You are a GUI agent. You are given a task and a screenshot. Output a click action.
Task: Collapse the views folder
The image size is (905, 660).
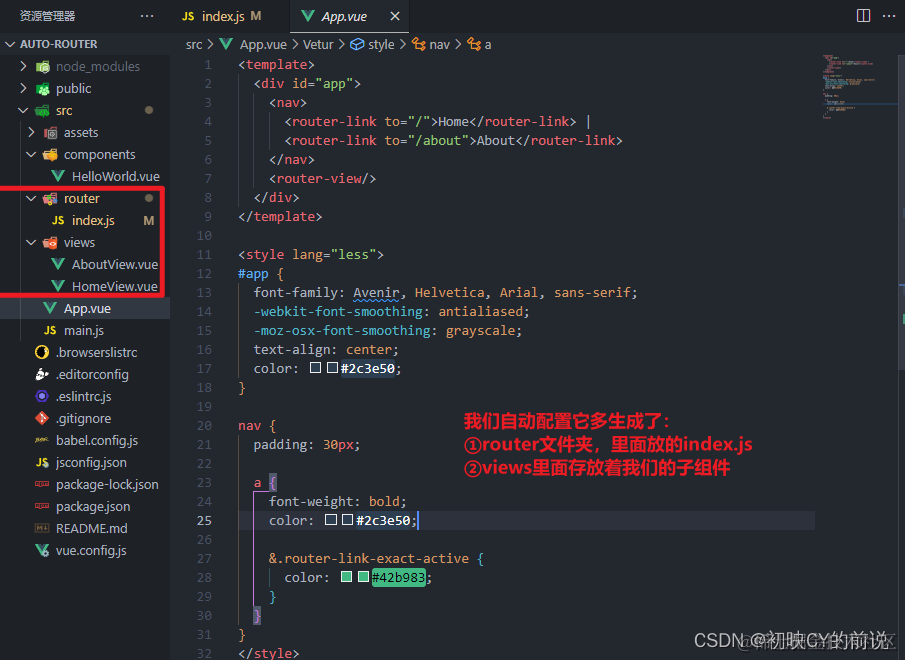(x=31, y=242)
